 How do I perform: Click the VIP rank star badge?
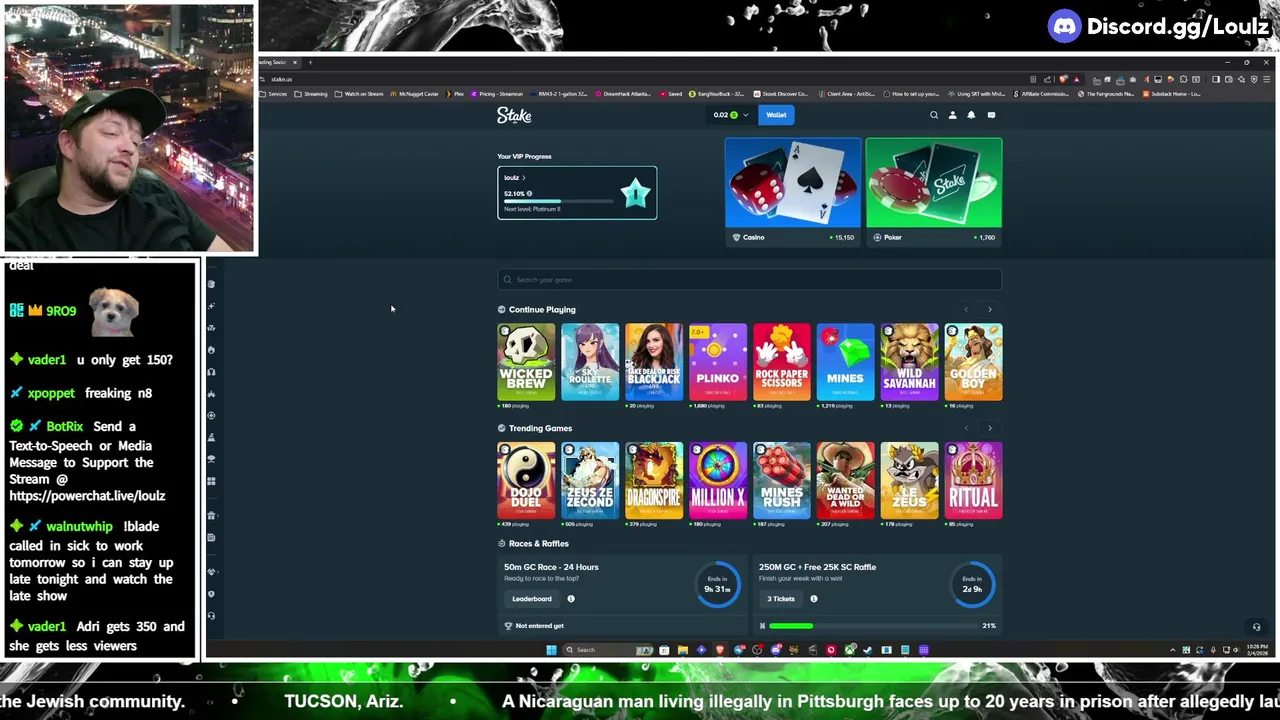coord(635,193)
